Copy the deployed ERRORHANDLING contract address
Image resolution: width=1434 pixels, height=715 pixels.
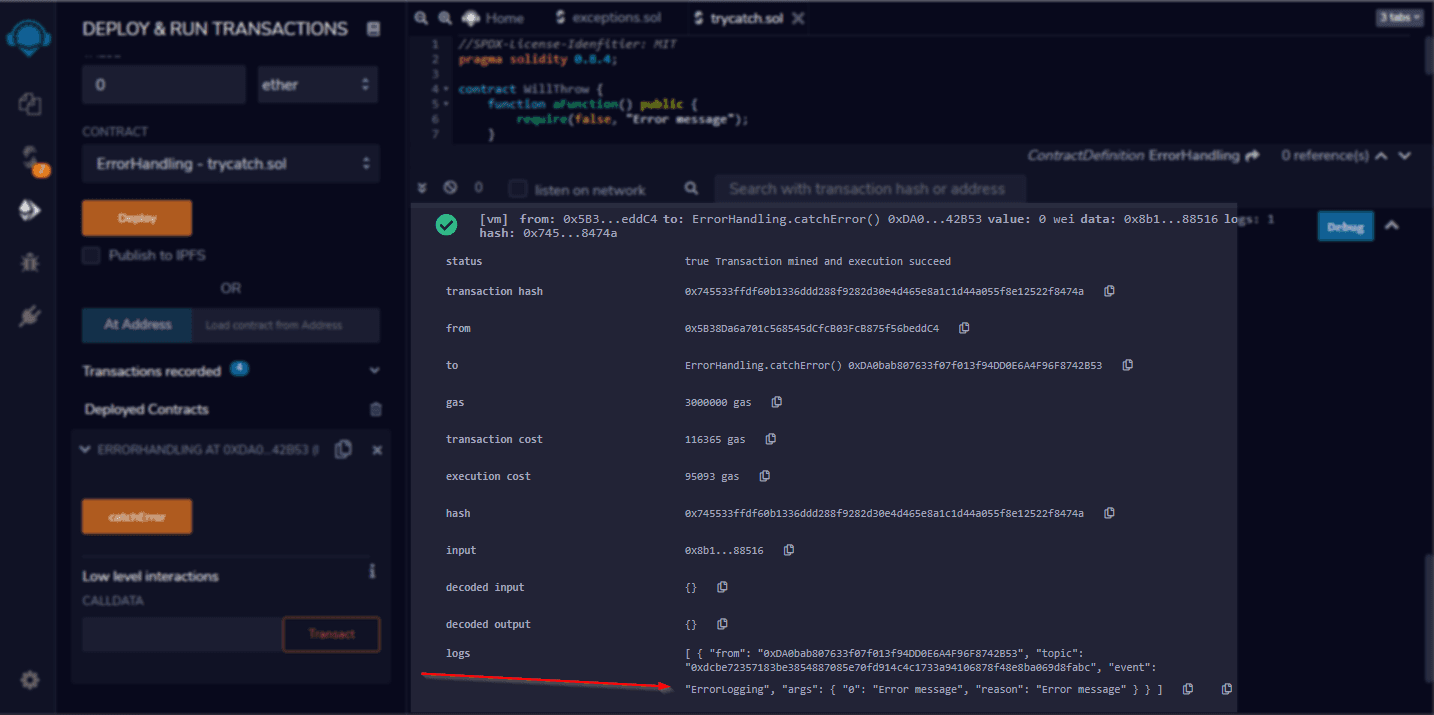point(343,450)
